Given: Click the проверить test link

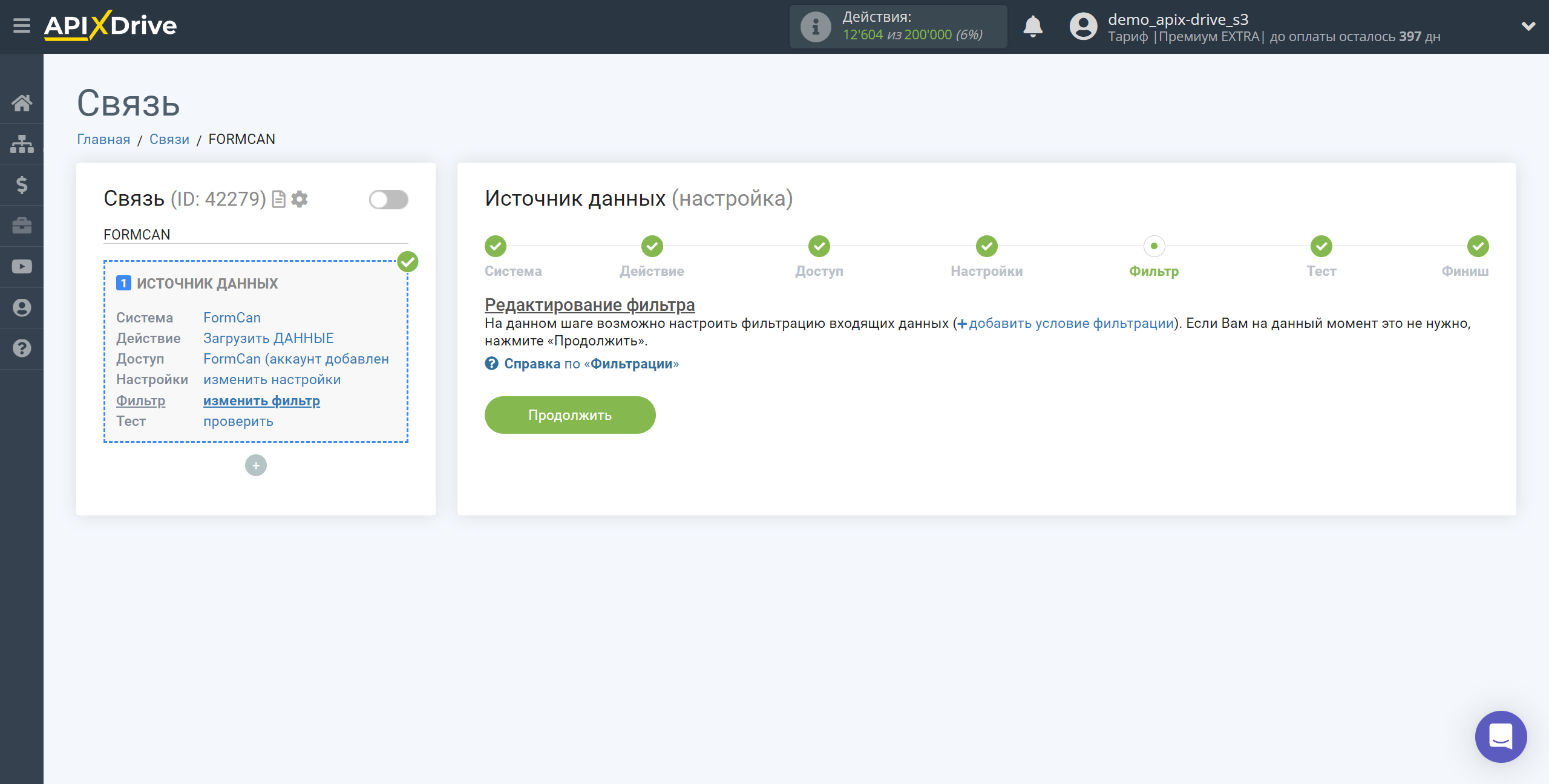Looking at the screenshot, I should point(238,421).
